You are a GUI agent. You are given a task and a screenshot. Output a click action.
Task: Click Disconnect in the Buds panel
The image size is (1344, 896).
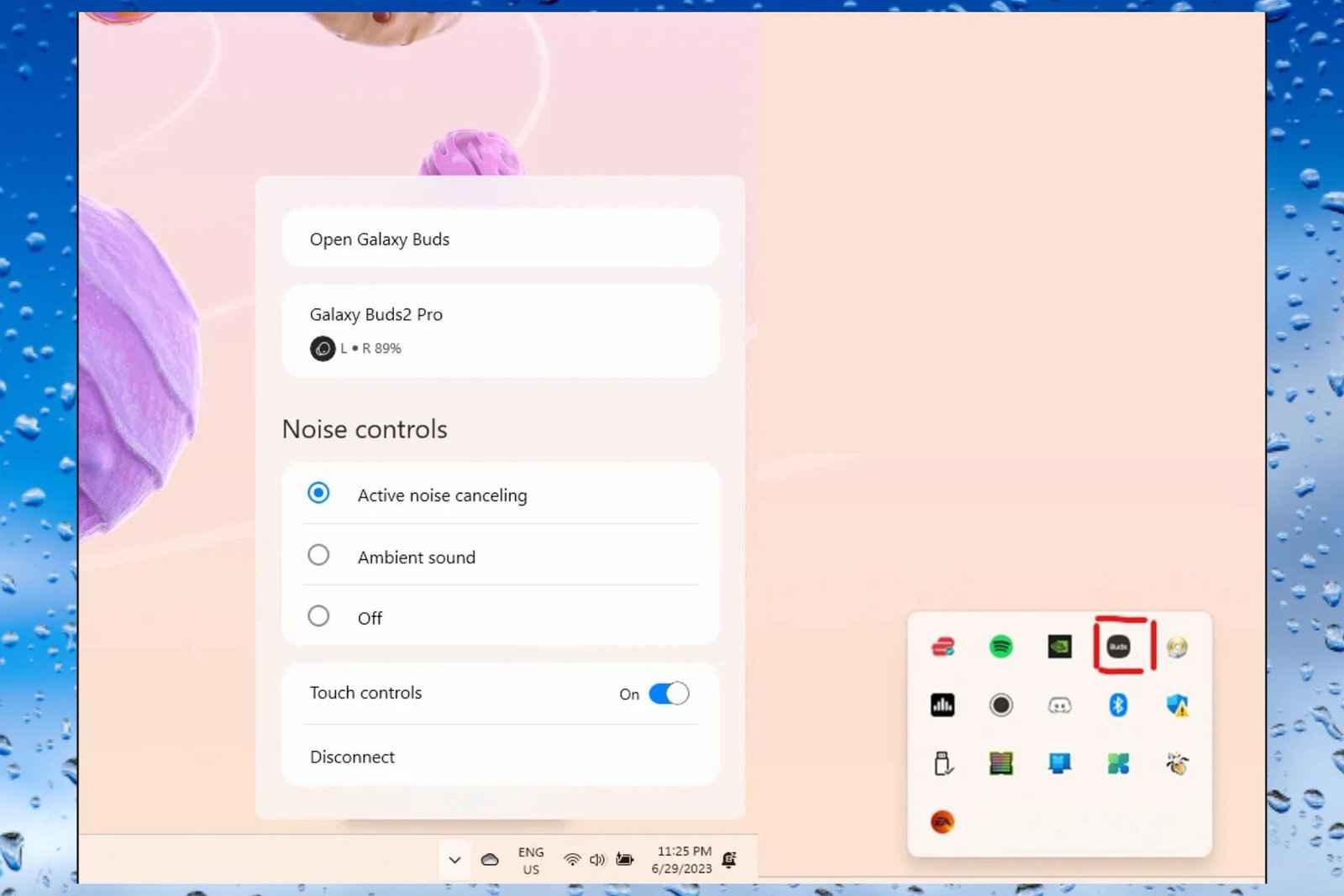tap(501, 757)
